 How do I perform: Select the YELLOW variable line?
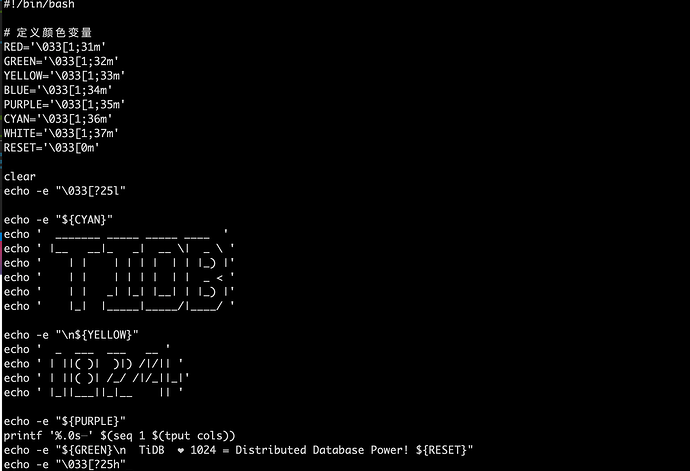tap(64, 76)
